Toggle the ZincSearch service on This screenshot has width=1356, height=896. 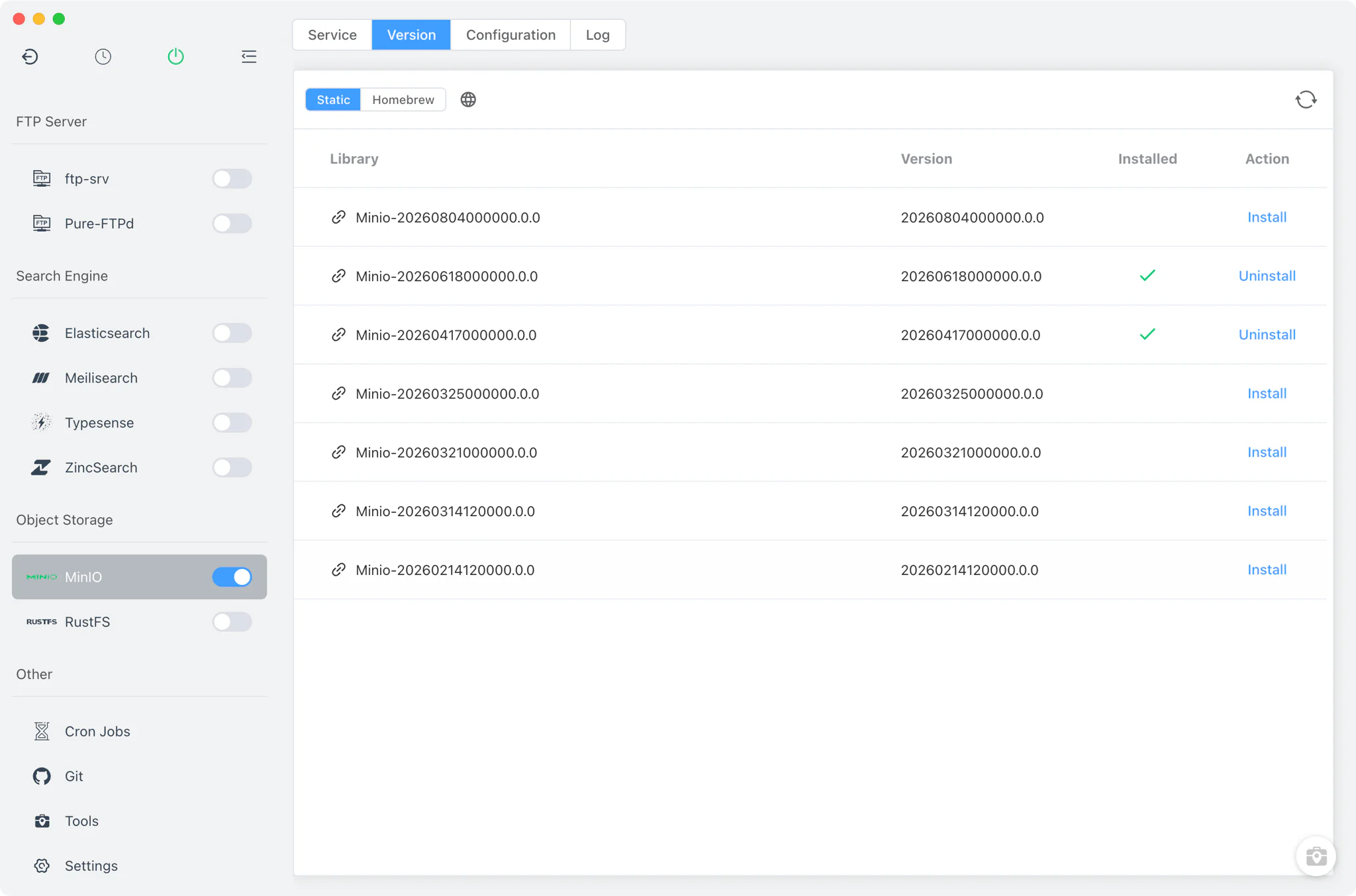(x=232, y=467)
